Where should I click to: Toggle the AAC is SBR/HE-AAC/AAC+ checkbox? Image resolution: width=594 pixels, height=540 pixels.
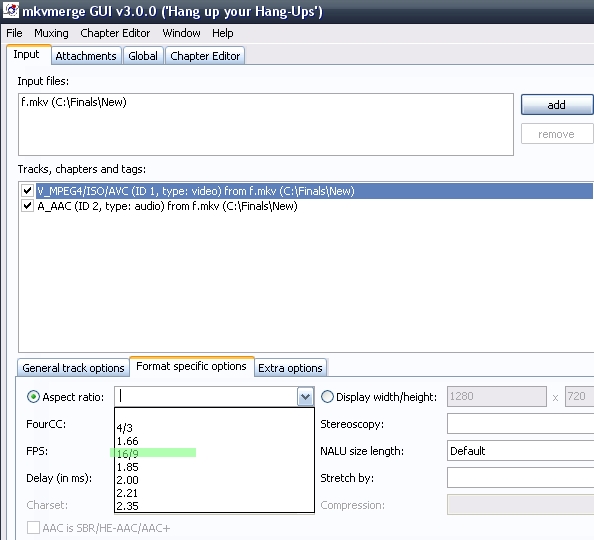33,527
